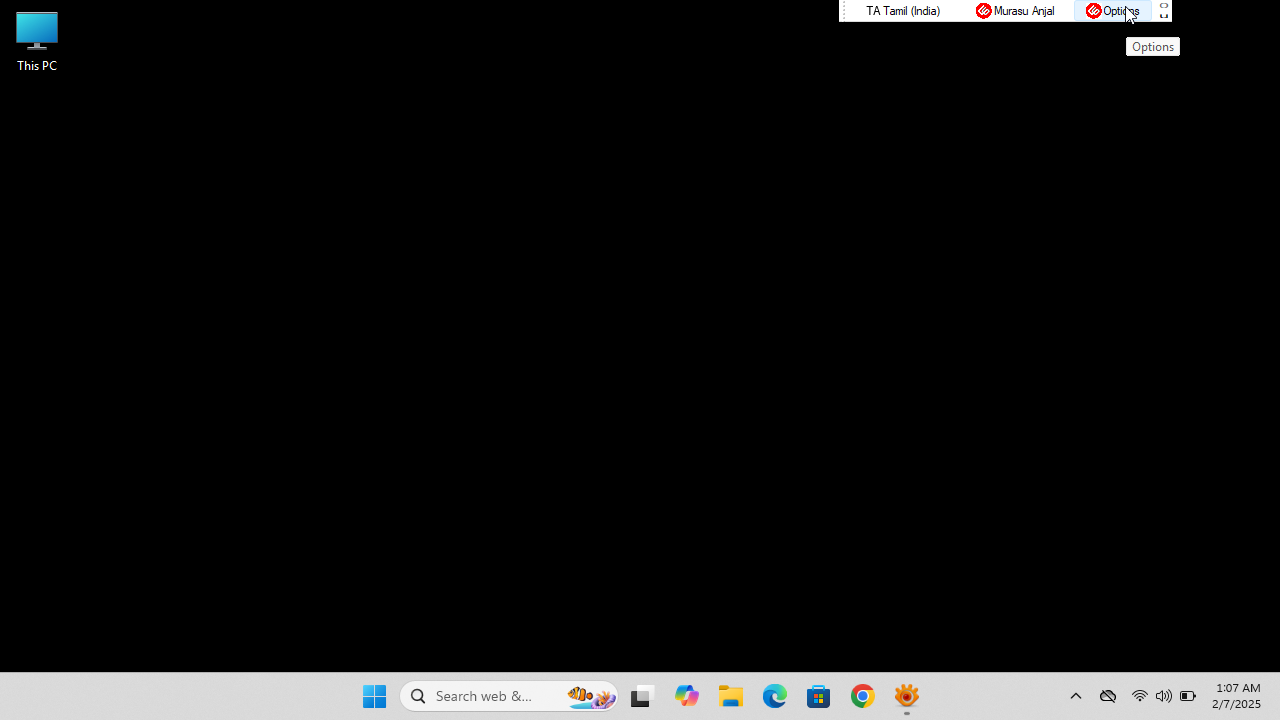Click the language bar minimize icon
The image size is (1280, 720).
pyautogui.click(x=1164, y=6)
